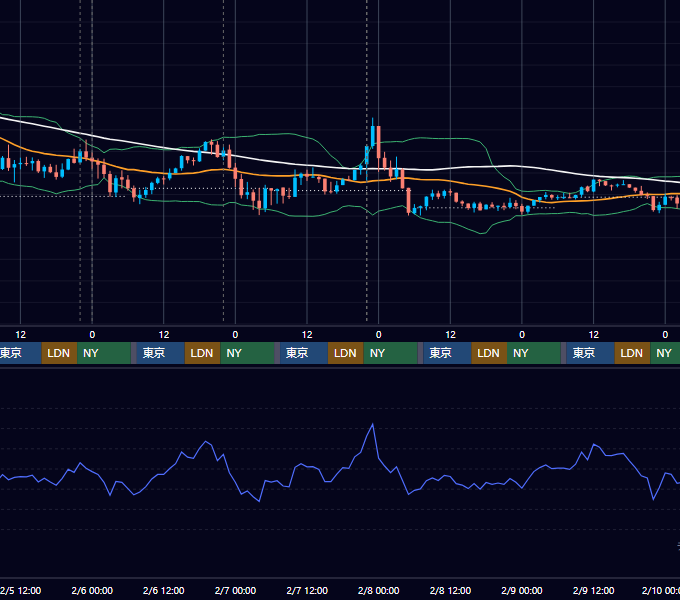Select the 東京 session block on 2/6

(160, 353)
